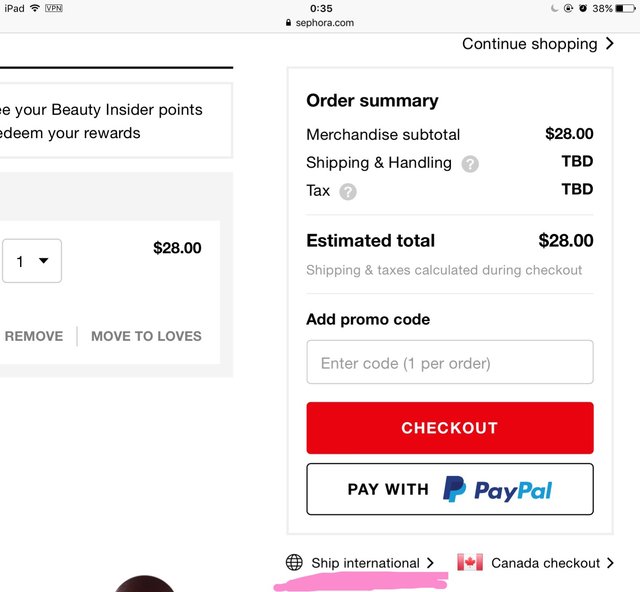
Task: Focus the promo code input field
Action: pyautogui.click(x=449, y=363)
